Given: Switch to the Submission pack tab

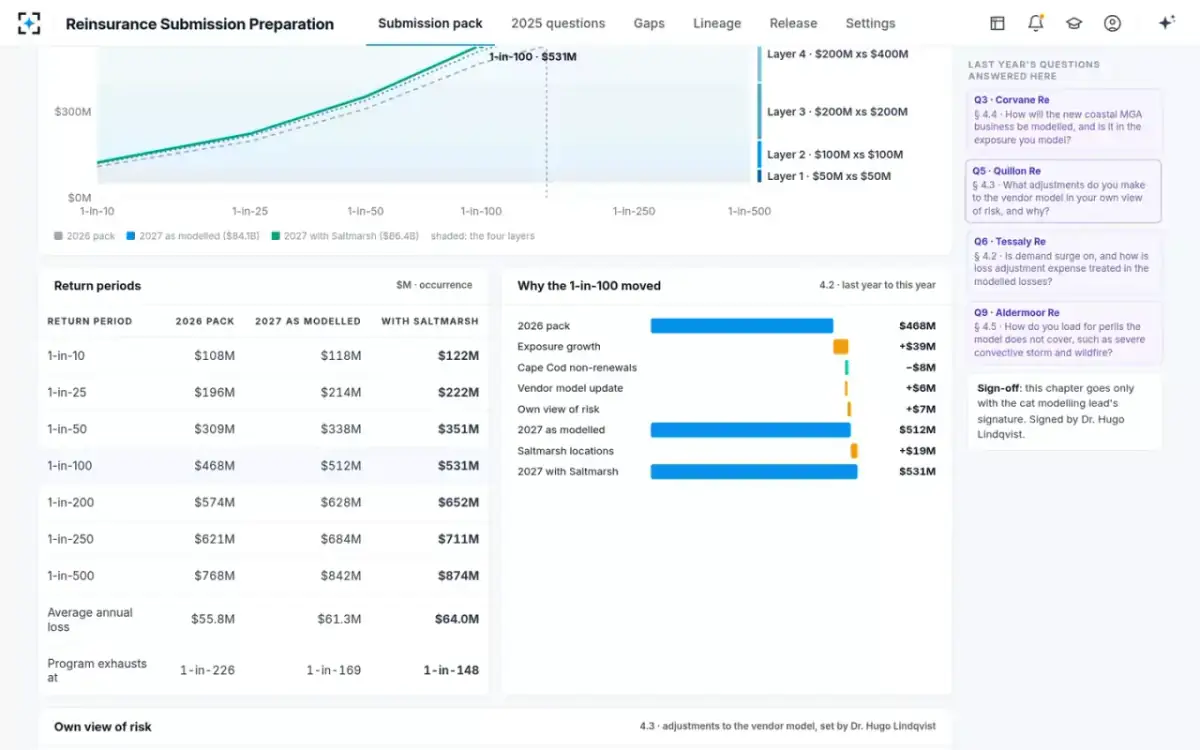Looking at the screenshot, I should point(430,23).
